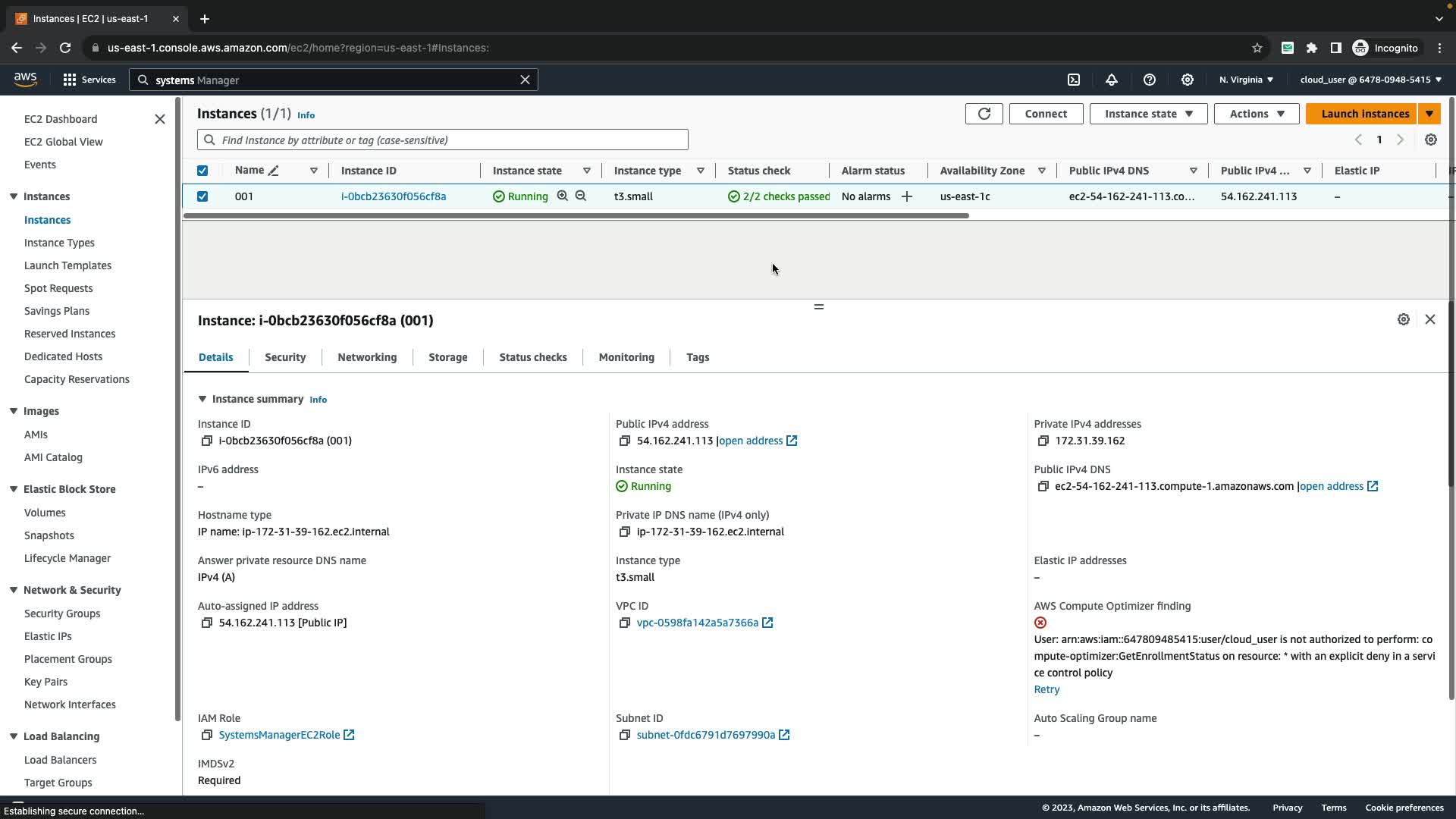Open the N. Virginia region selector
1456x819 pixels.
coord(1246,80)
